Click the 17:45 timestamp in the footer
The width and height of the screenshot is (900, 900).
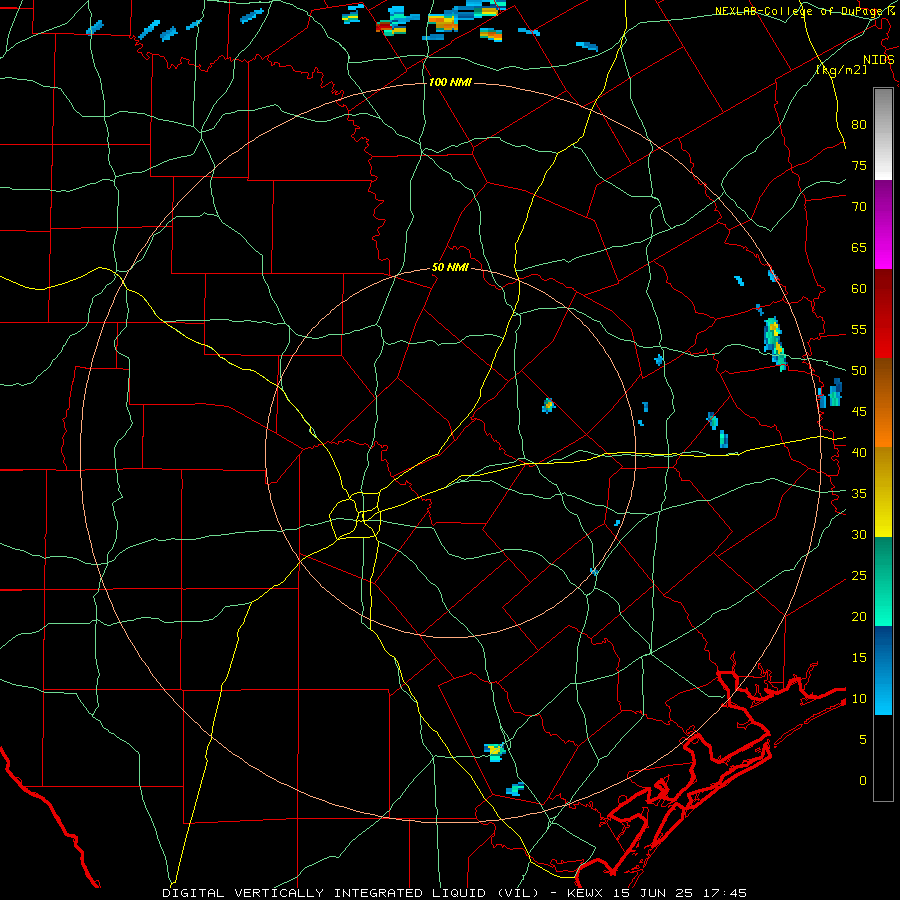coord(724,893)
